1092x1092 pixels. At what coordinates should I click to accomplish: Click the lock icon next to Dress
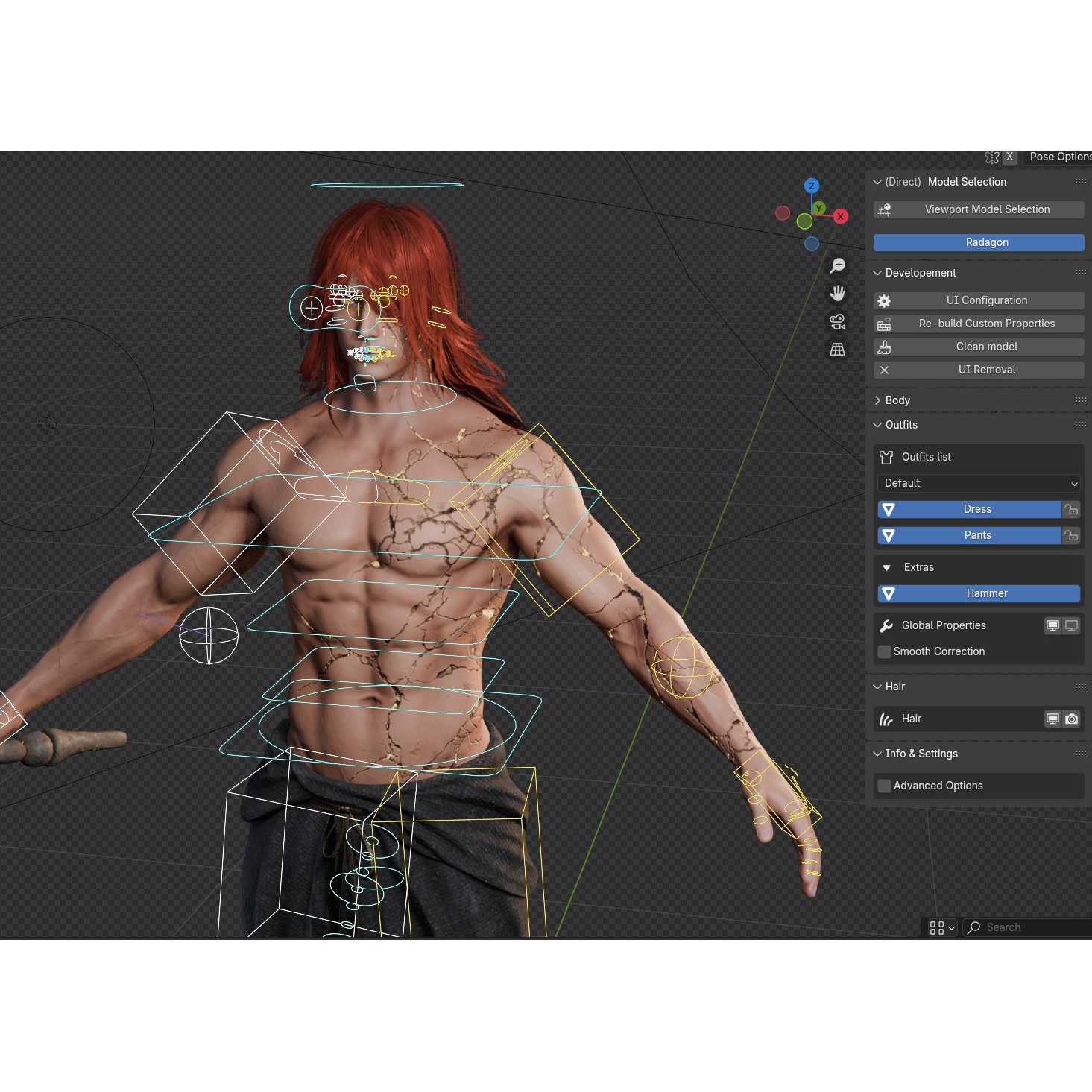1071,509
